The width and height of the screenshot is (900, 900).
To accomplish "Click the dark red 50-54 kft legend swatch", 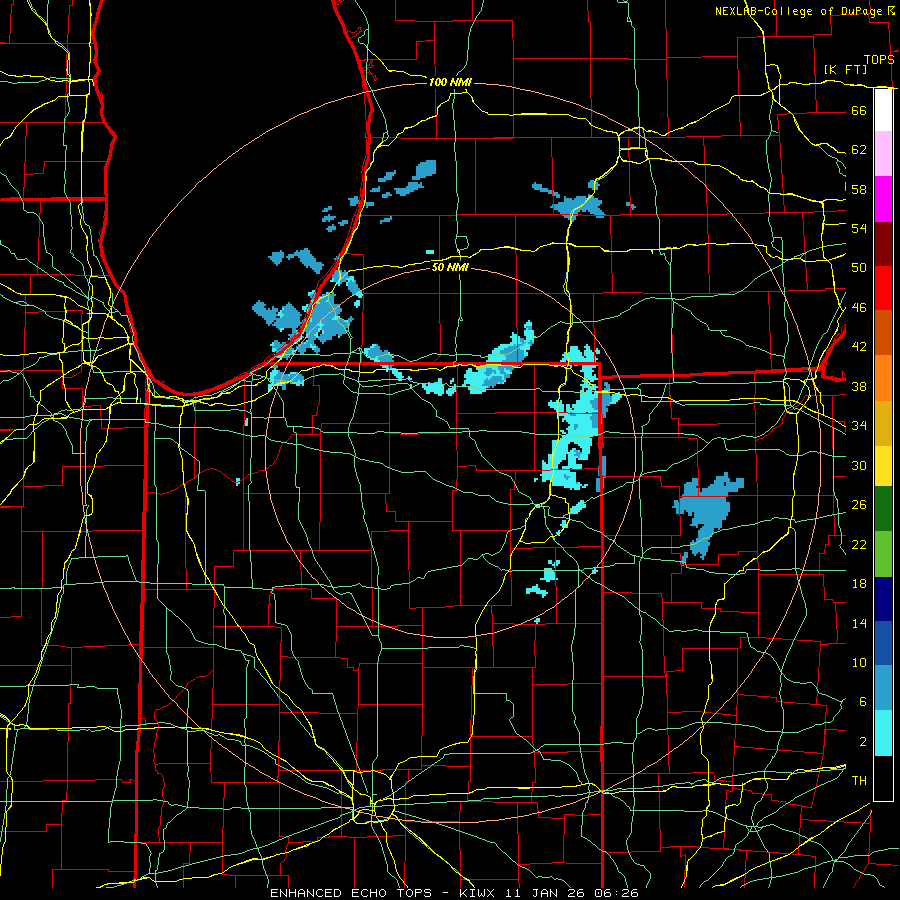I will (x=883, y=244).
